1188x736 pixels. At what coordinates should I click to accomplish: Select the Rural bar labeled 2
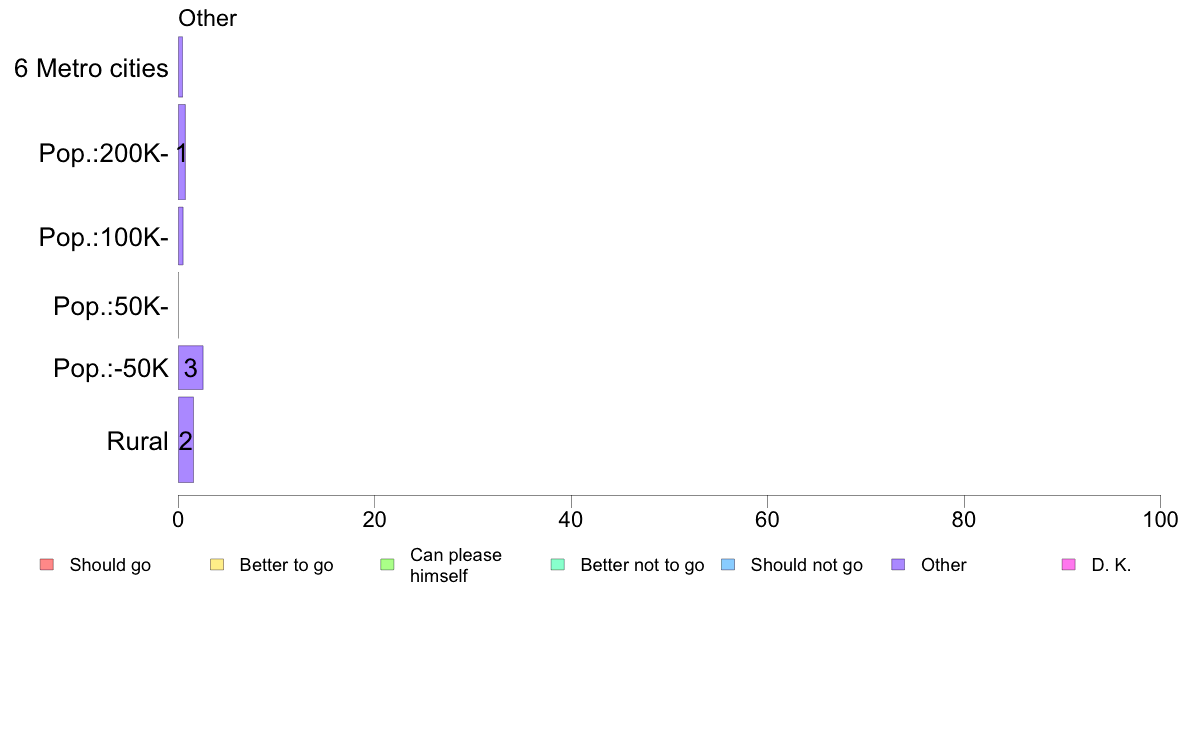[x=186, y=440]
